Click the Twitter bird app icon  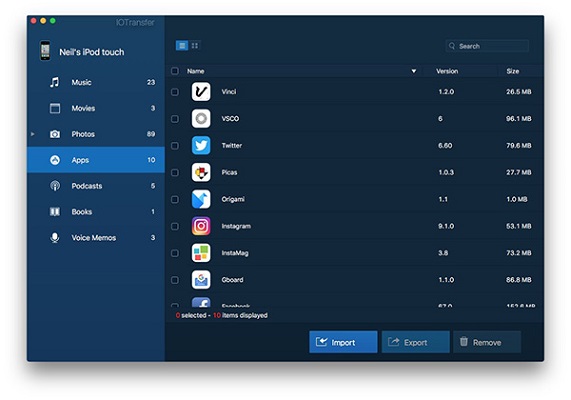201,145
